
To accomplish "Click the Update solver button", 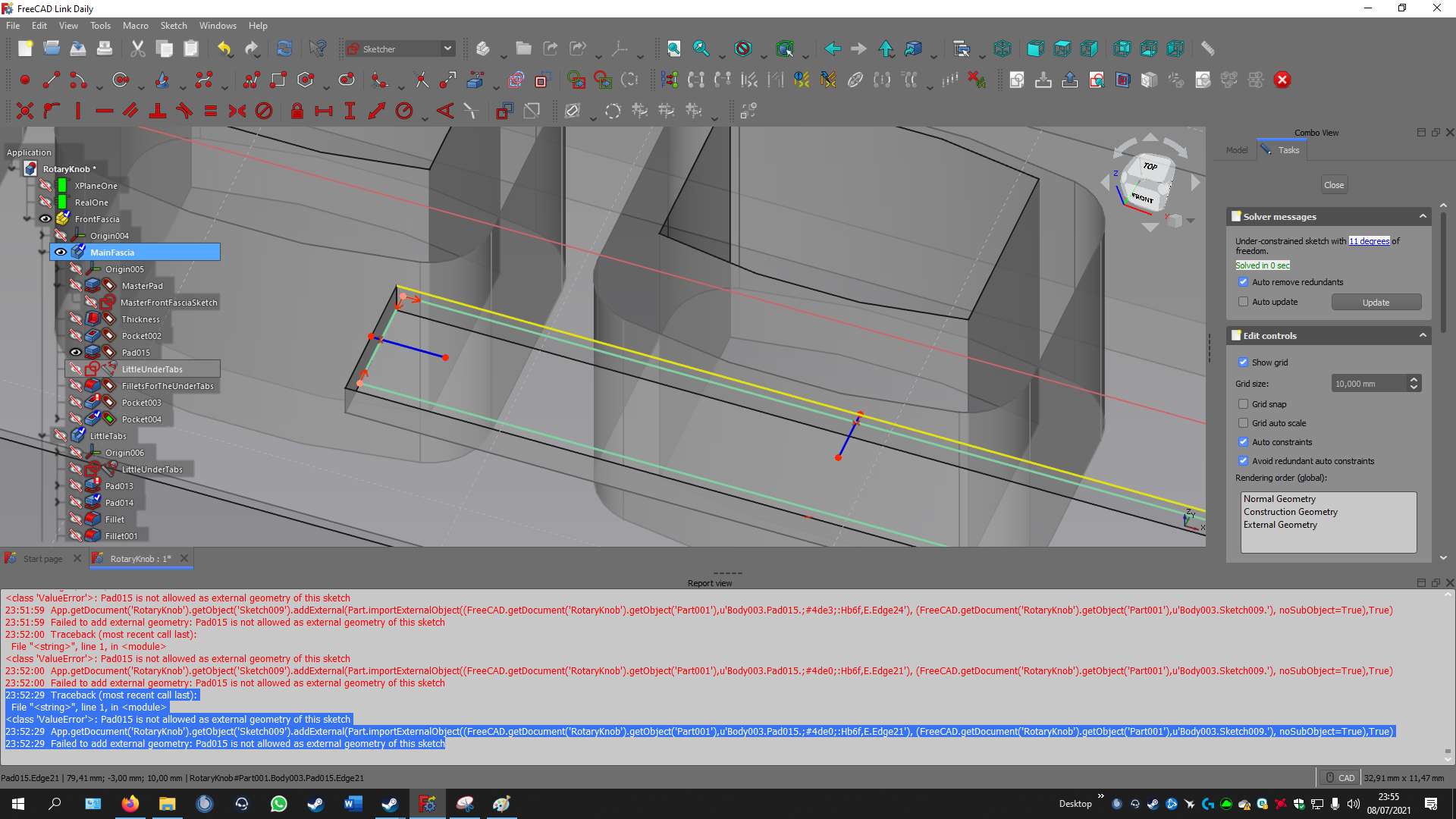I will 1376,303.
